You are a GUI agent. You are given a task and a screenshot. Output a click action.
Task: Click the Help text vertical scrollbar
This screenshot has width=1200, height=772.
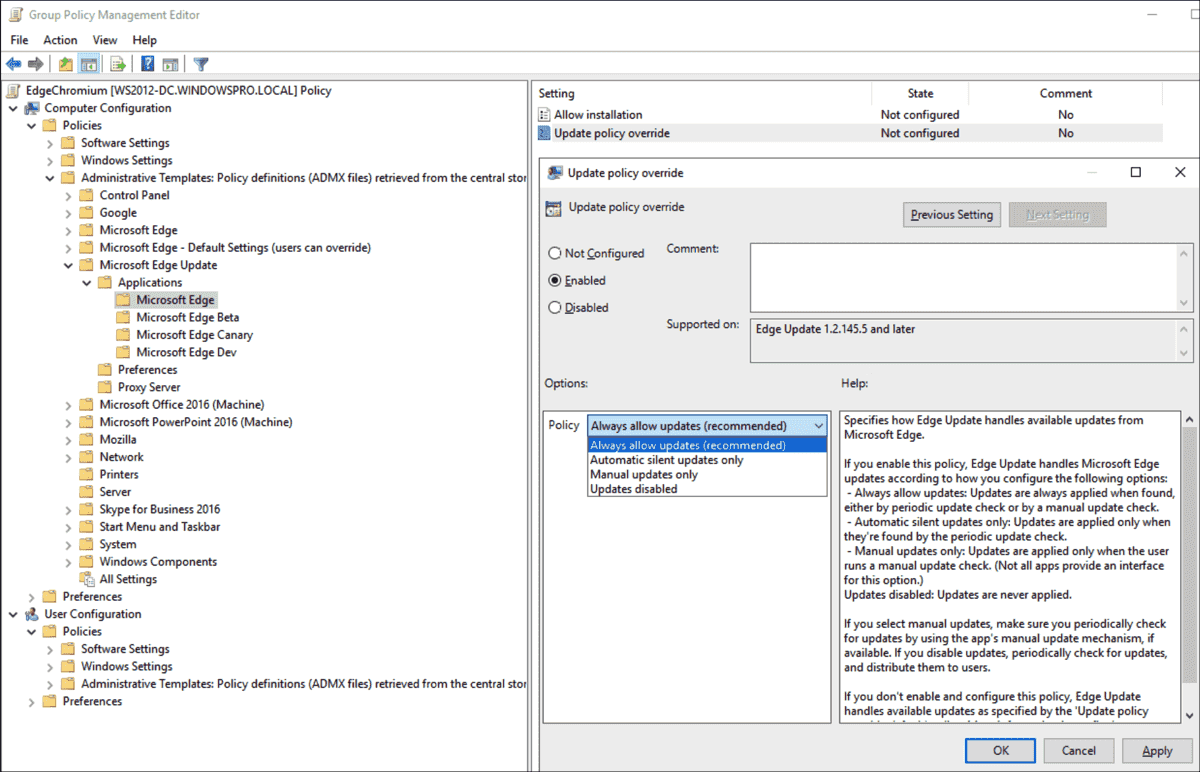(x=1188, y=567)
